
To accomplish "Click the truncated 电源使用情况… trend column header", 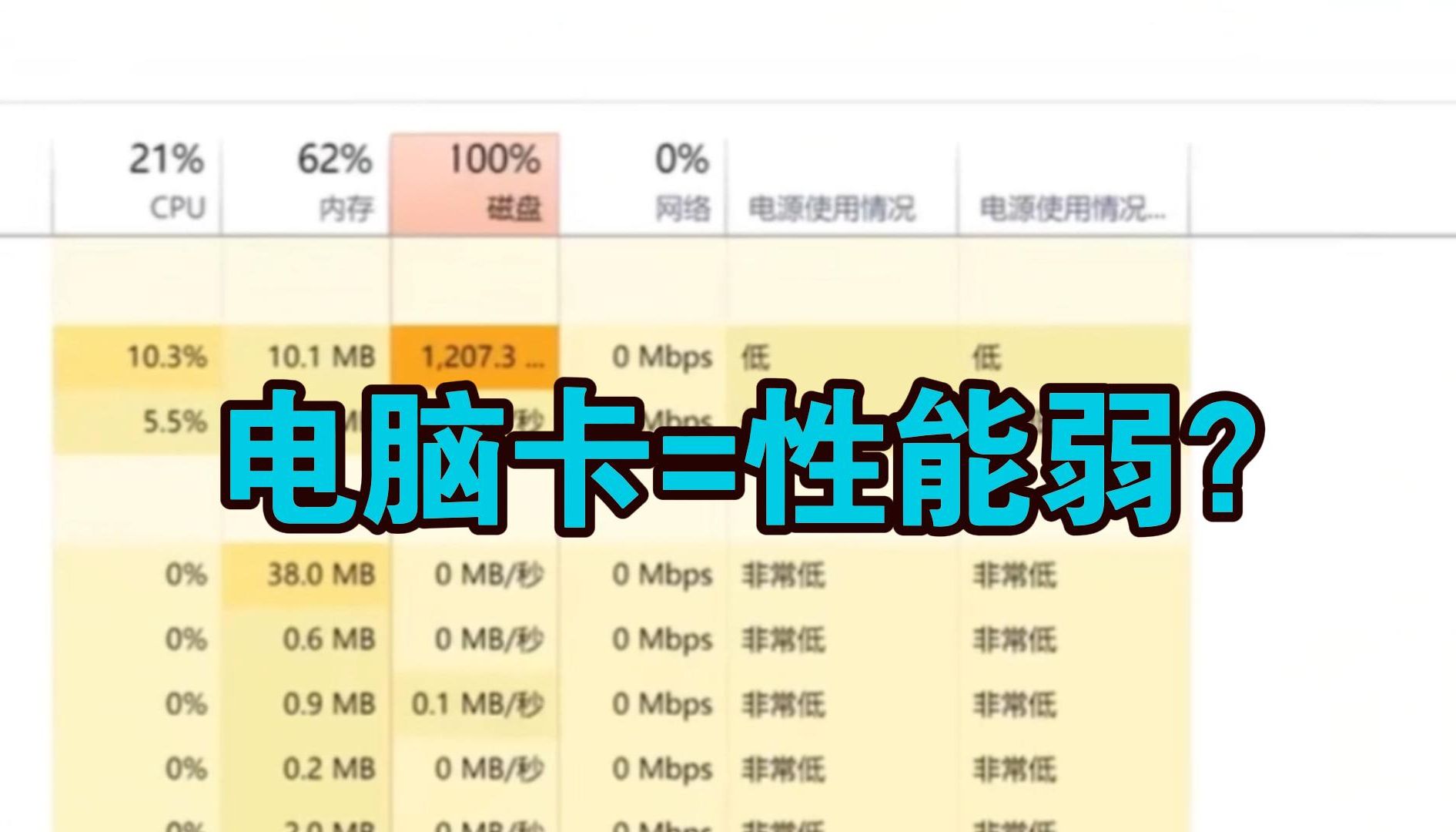I will [x=1074, y=185].
